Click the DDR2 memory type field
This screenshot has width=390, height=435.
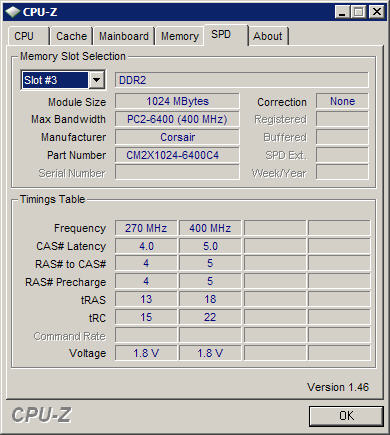(x=242, y=80)
